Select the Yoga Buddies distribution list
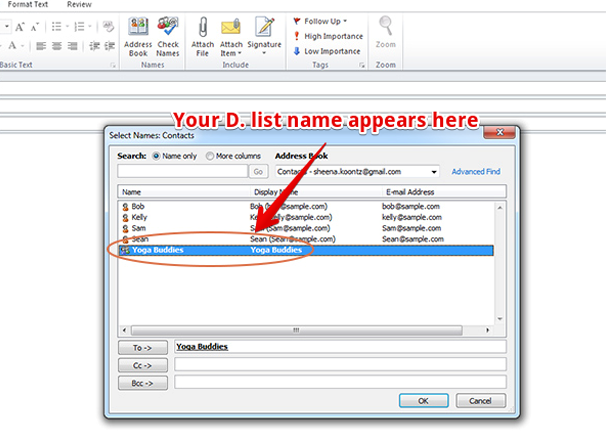 pyautogui.click(x=160, y=250)
